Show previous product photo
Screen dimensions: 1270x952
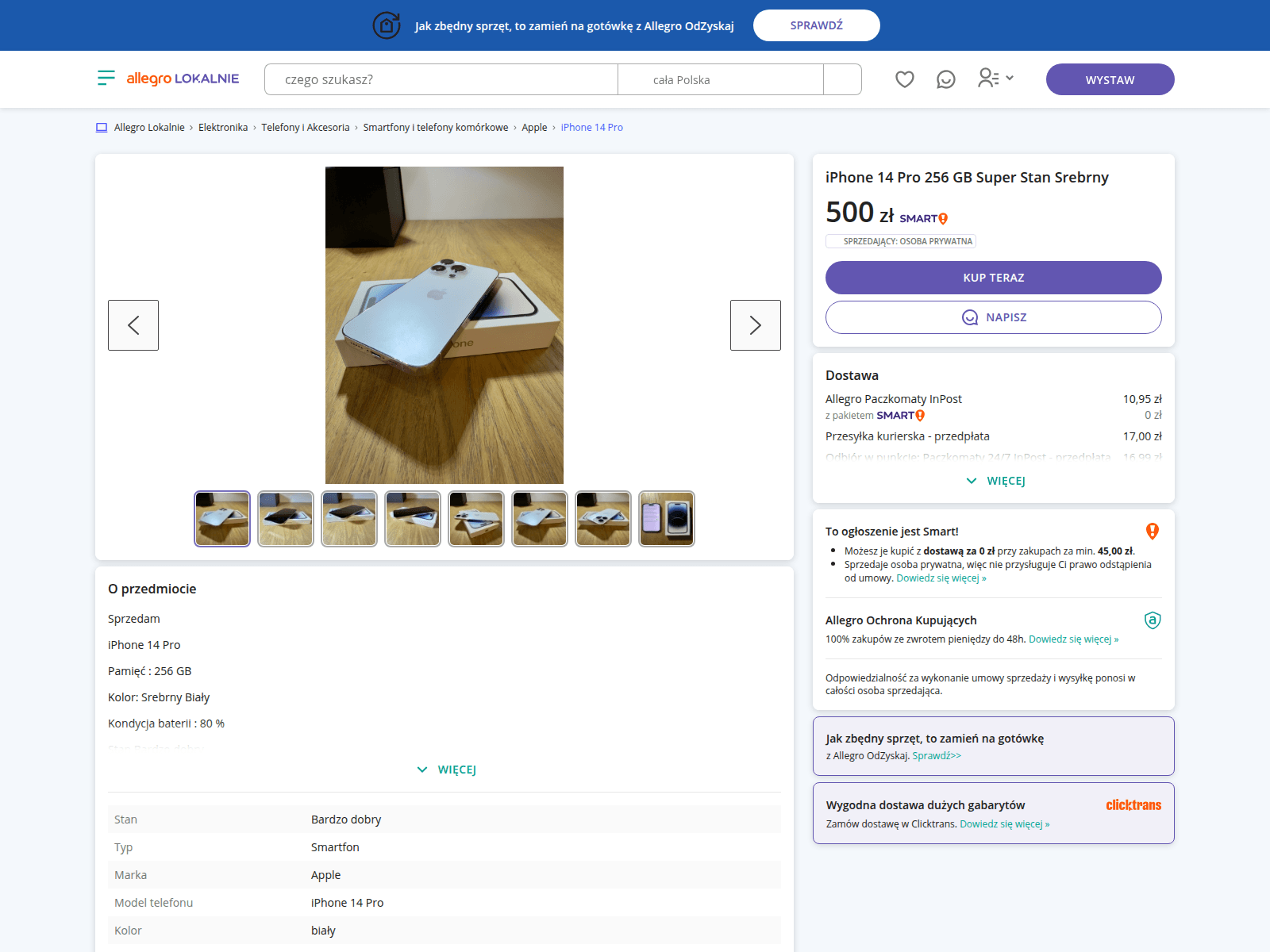coord(133,325)
